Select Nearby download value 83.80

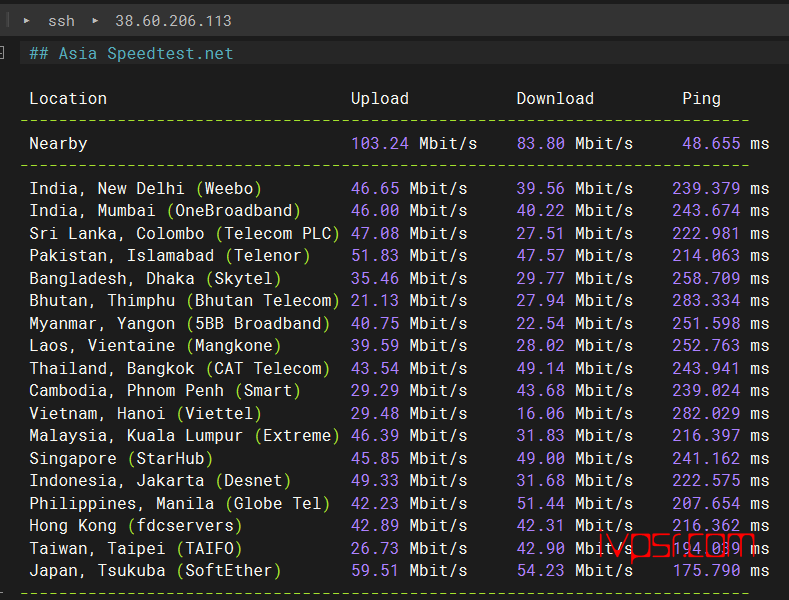pos(540,143)
